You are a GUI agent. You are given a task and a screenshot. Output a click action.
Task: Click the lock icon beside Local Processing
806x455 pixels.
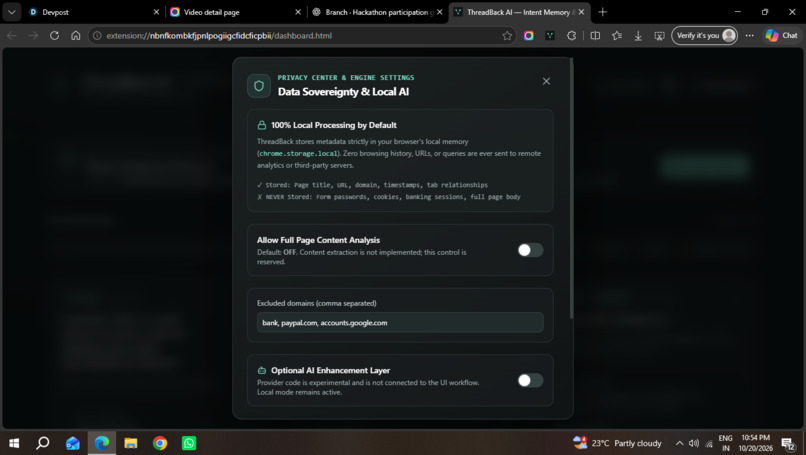[x=262, y=125]
